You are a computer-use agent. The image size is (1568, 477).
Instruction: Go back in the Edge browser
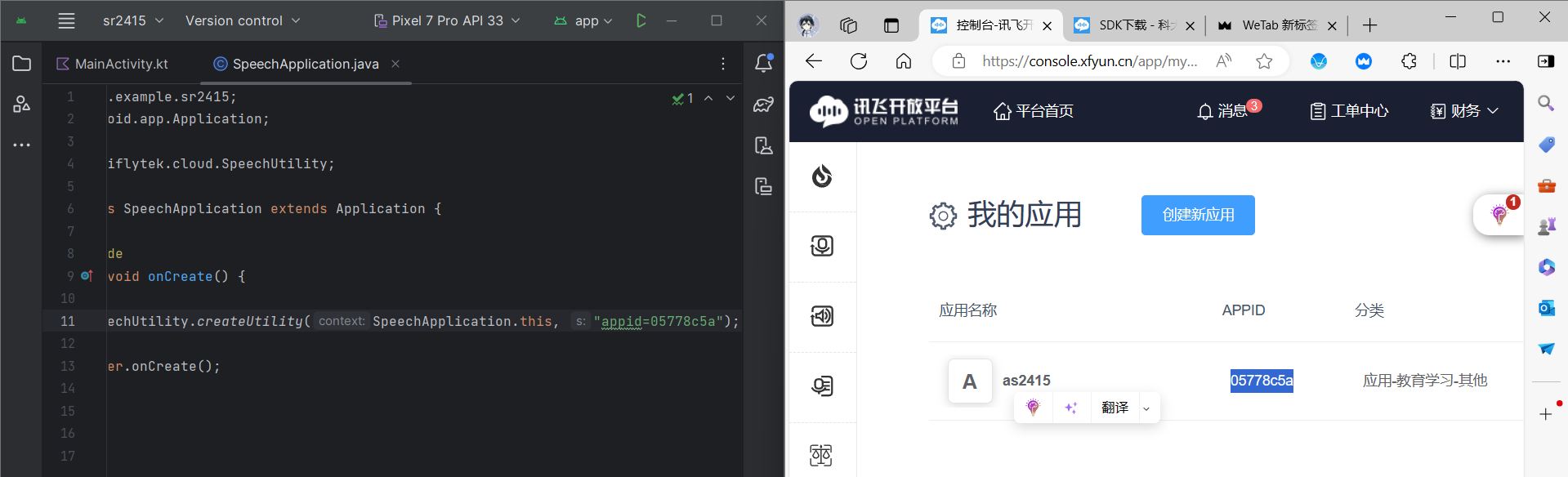pyautogui.click(x=814, y=61)
